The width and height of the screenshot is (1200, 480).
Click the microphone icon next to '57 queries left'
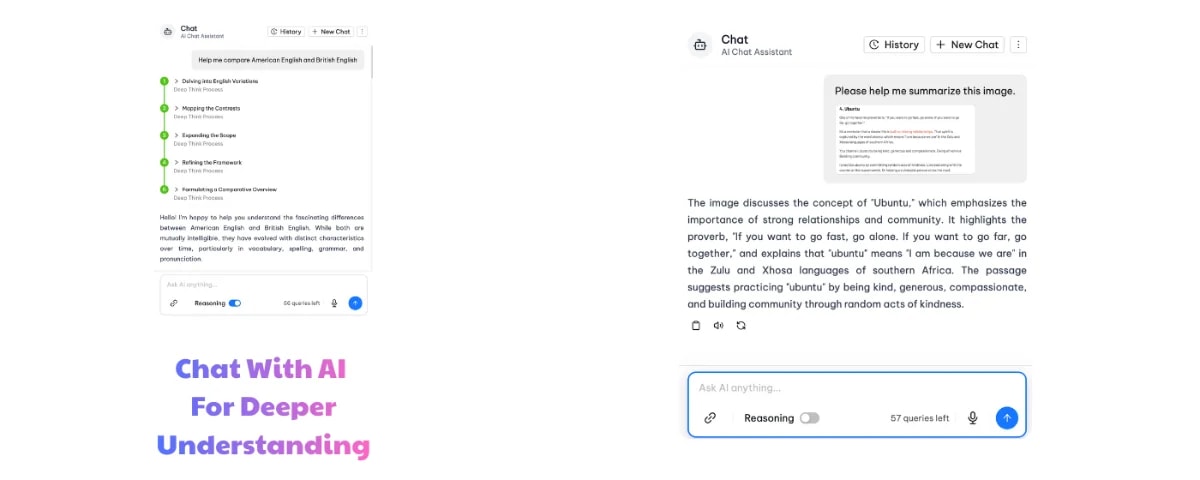(972, 418)
